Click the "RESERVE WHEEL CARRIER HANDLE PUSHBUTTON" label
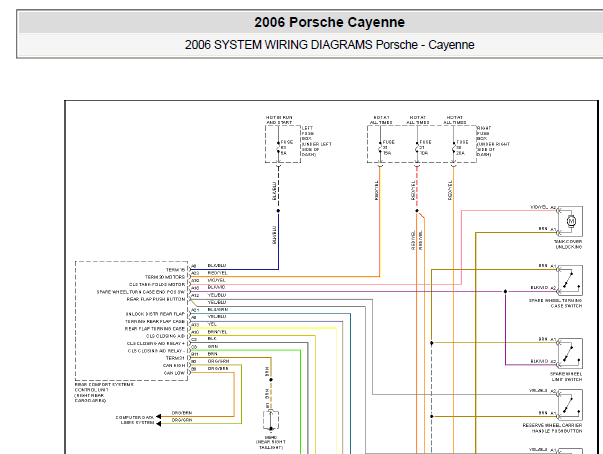This screenshot has width=603, height=454. (x=552, y=428)
